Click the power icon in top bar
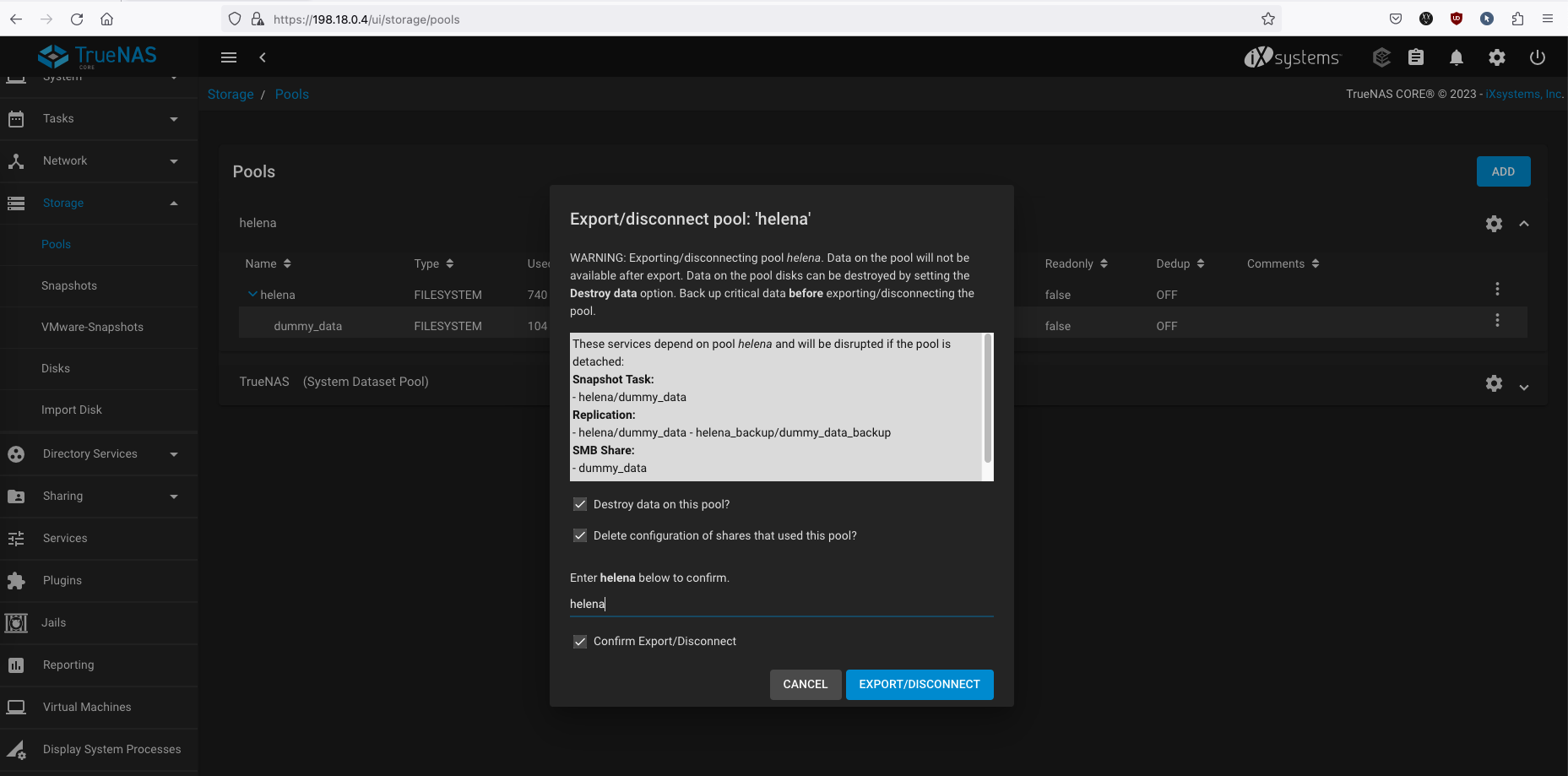 [x=1537, y=57]
